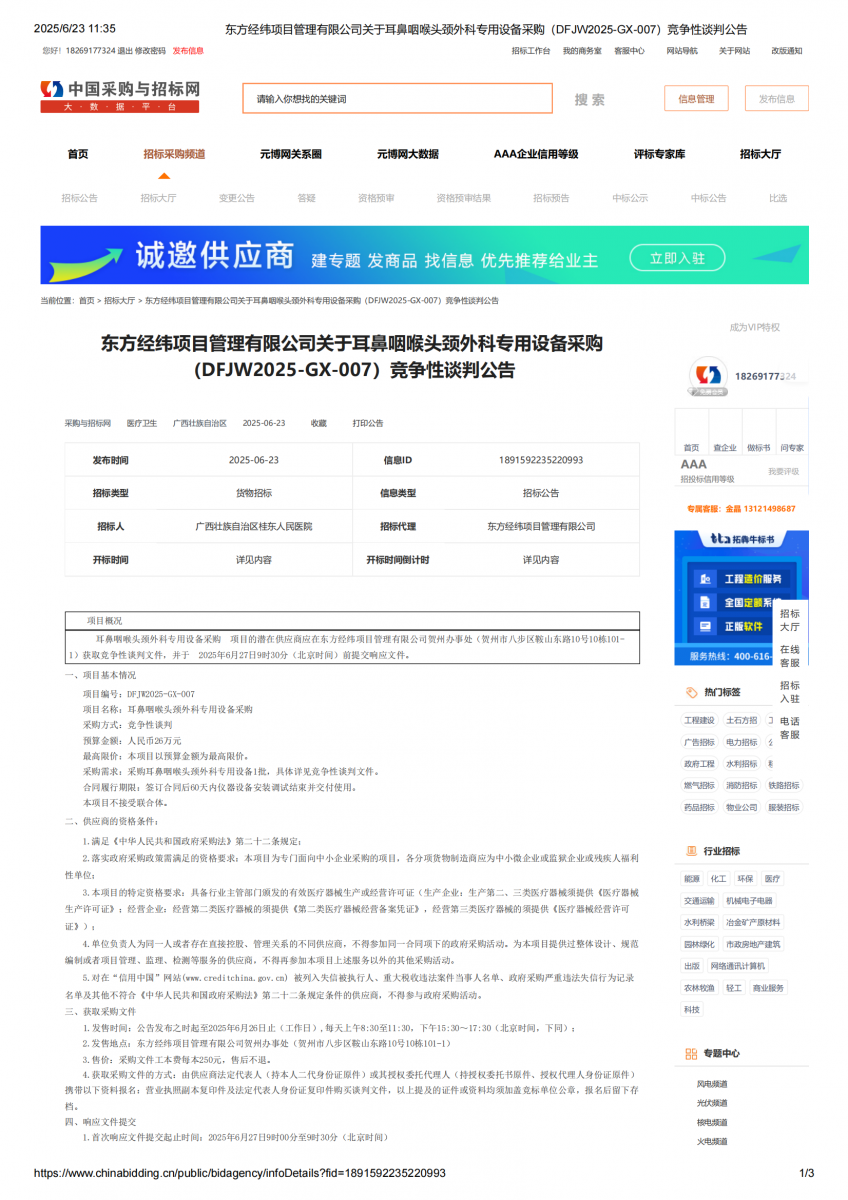Click the 招标工作台 top link
The height and width of the screenshot is (1200, 848).
pos(531,50)
